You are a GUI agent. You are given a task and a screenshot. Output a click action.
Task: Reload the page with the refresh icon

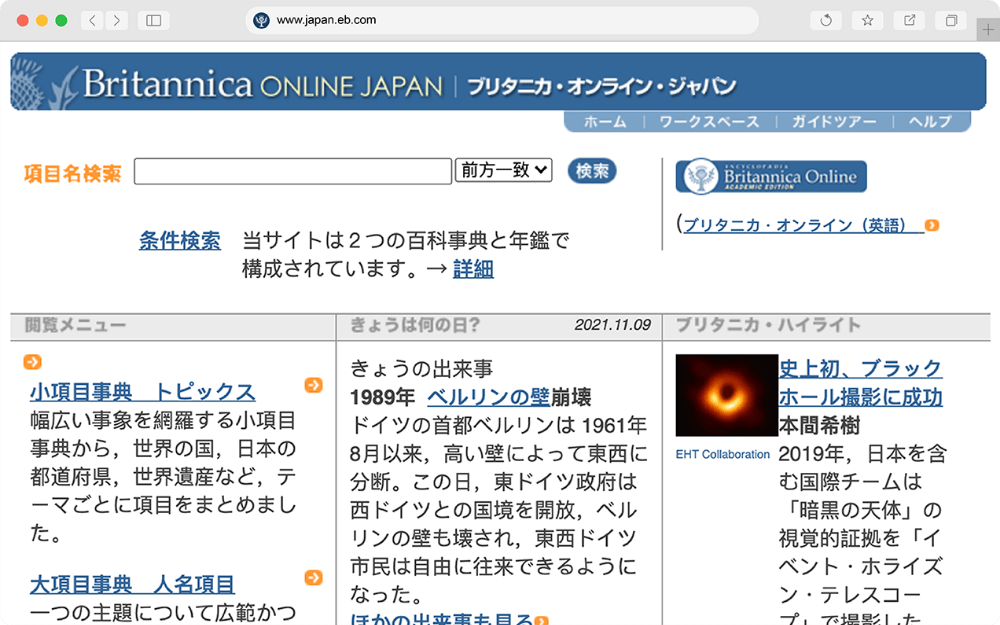tap(826, 20)
